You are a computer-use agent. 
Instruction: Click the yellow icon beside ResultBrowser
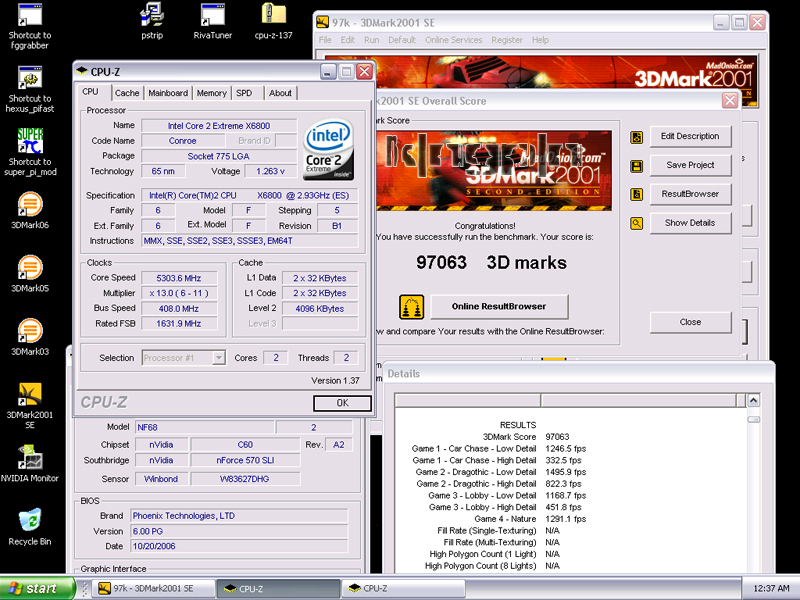pyautogui.click(x=636, y=194)
